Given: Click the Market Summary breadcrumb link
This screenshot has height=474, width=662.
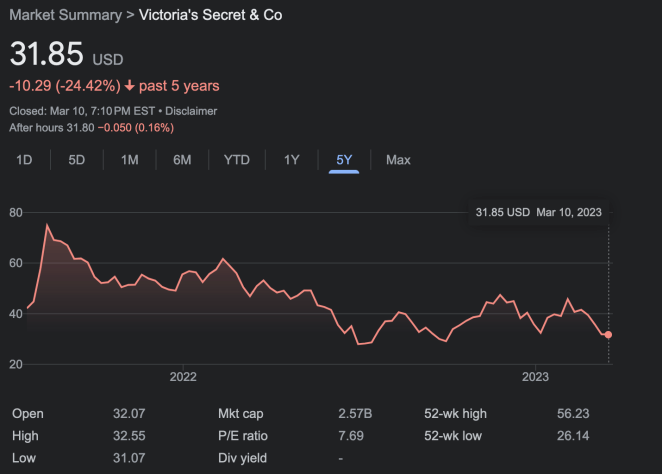Looking at the screenshot, I should click(x=66, y=16).
